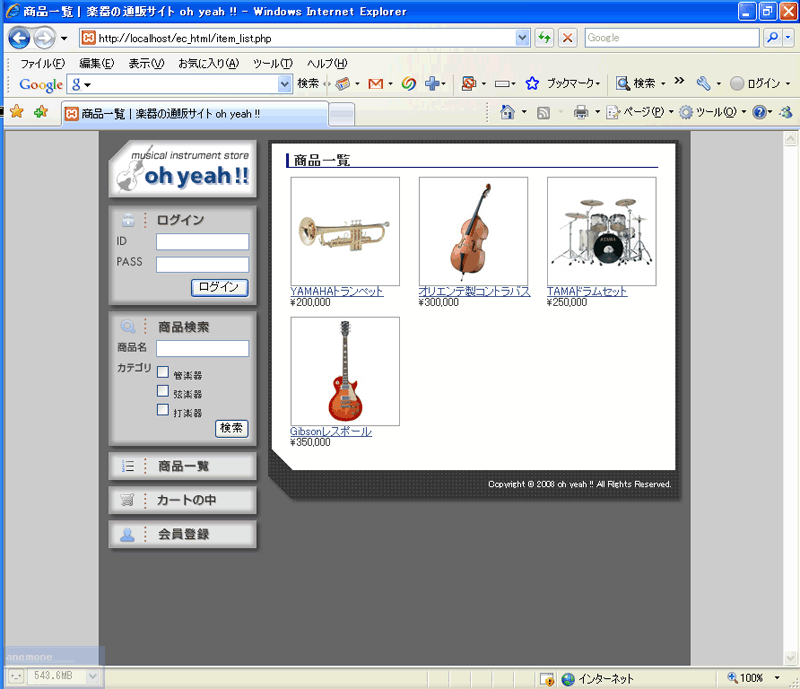
Task: Open the search provider dropdown arrow
Action: 788,38
